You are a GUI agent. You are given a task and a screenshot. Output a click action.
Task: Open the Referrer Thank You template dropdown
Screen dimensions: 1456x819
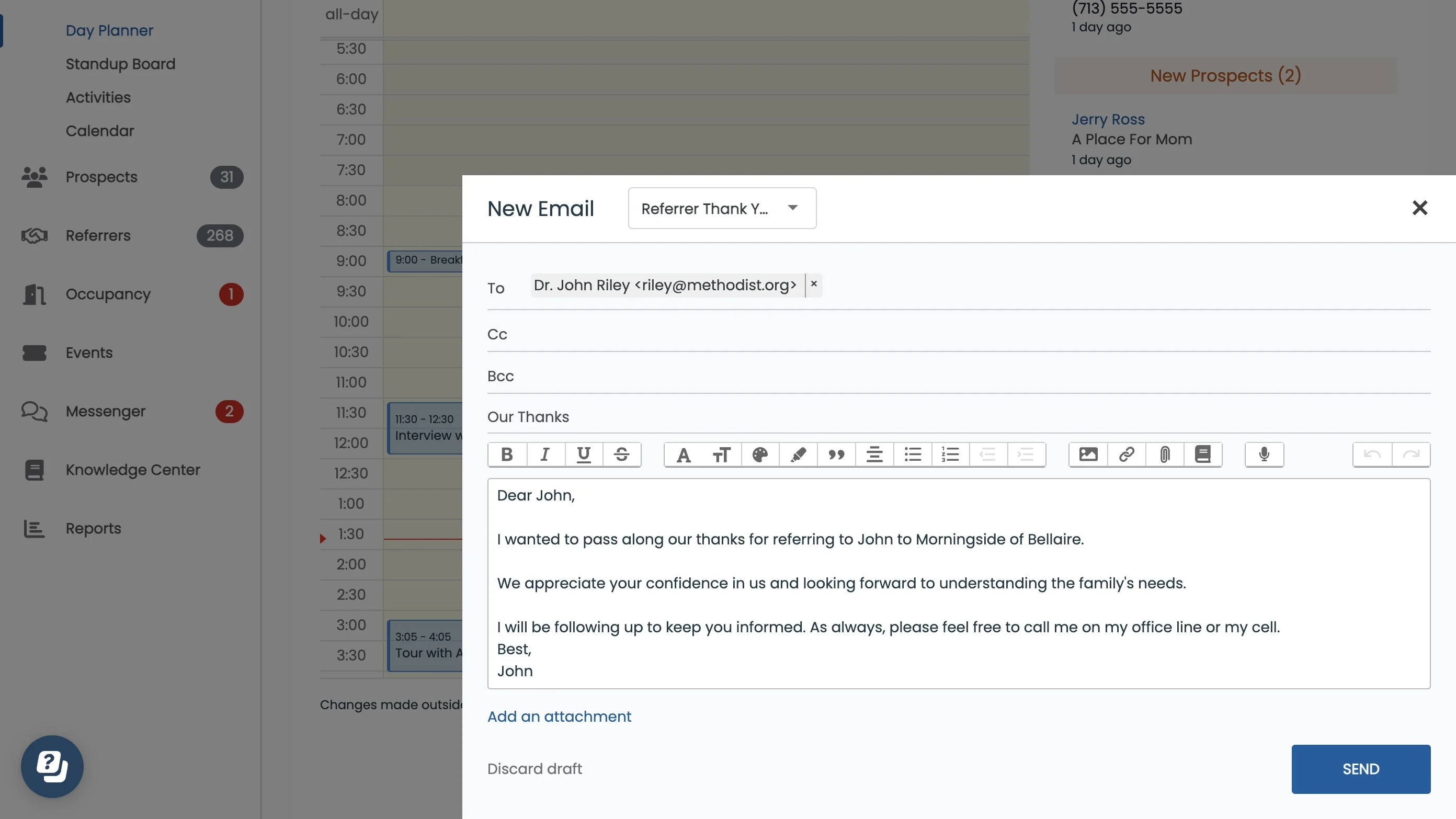pos(722,209)
